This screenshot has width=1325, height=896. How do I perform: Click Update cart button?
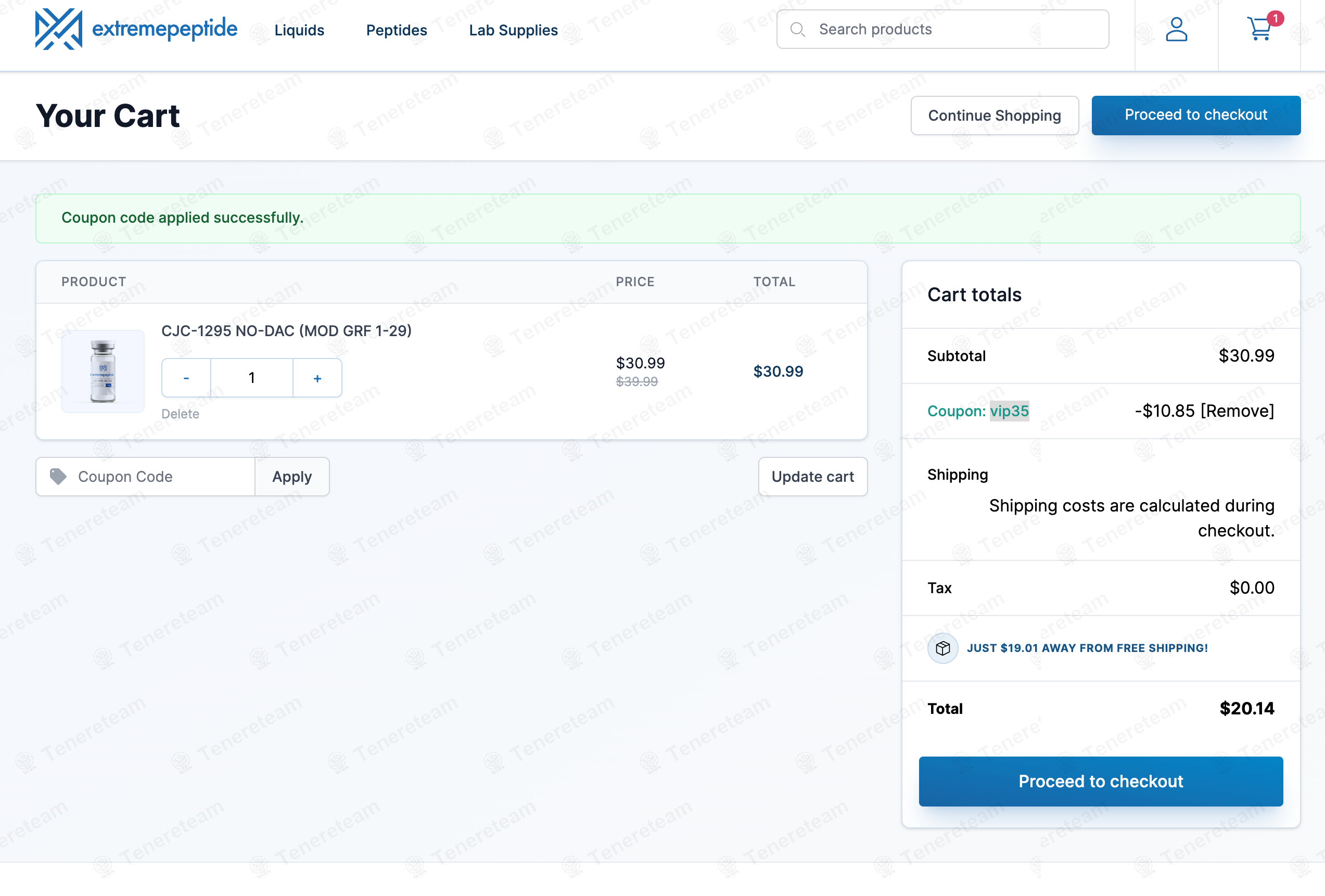(x=812, y=477)
